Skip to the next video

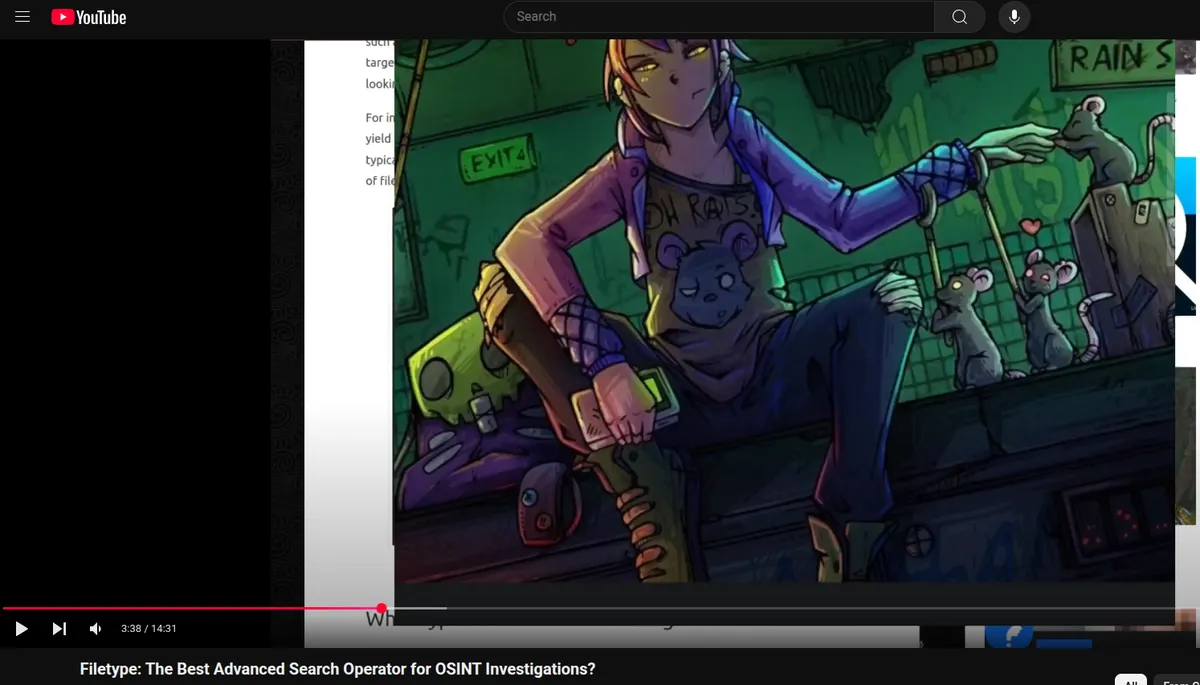pos(59,628)
